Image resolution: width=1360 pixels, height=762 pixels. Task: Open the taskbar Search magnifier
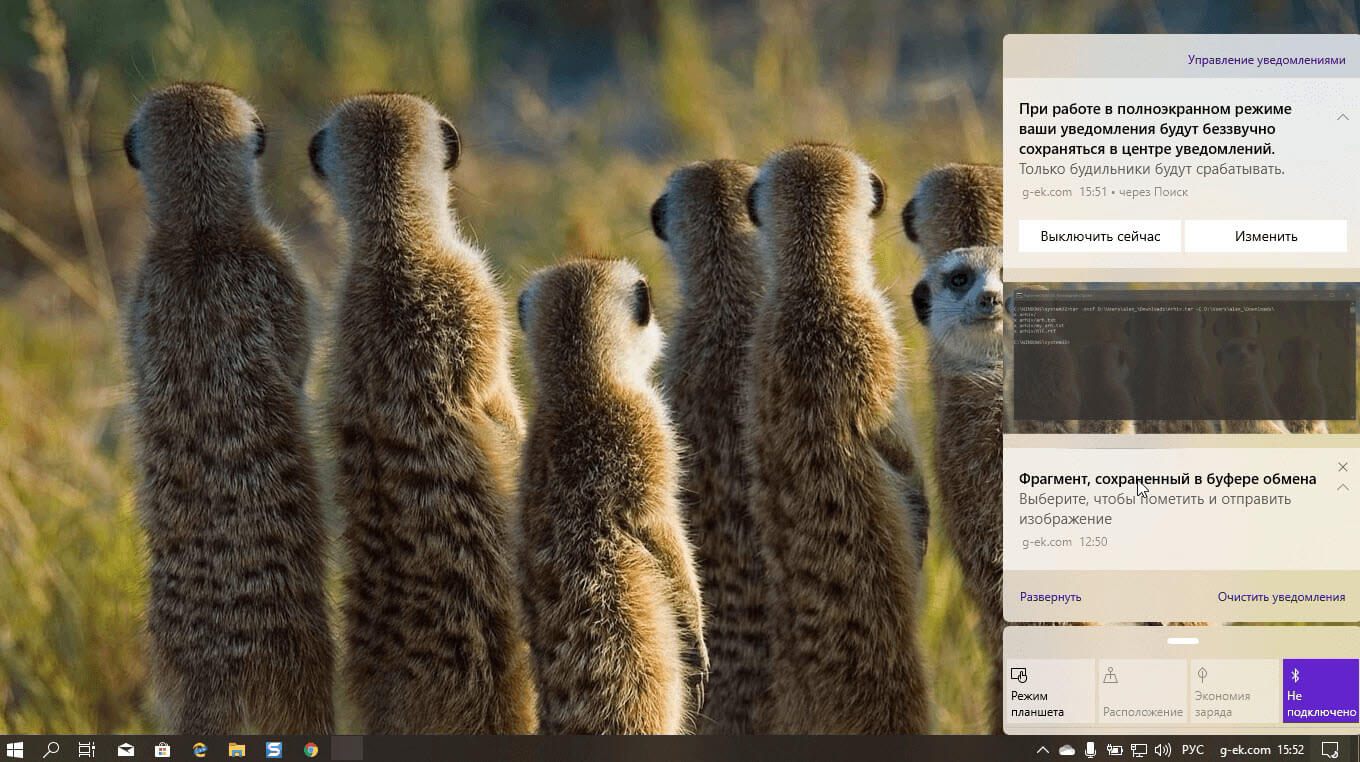(51, 749)
